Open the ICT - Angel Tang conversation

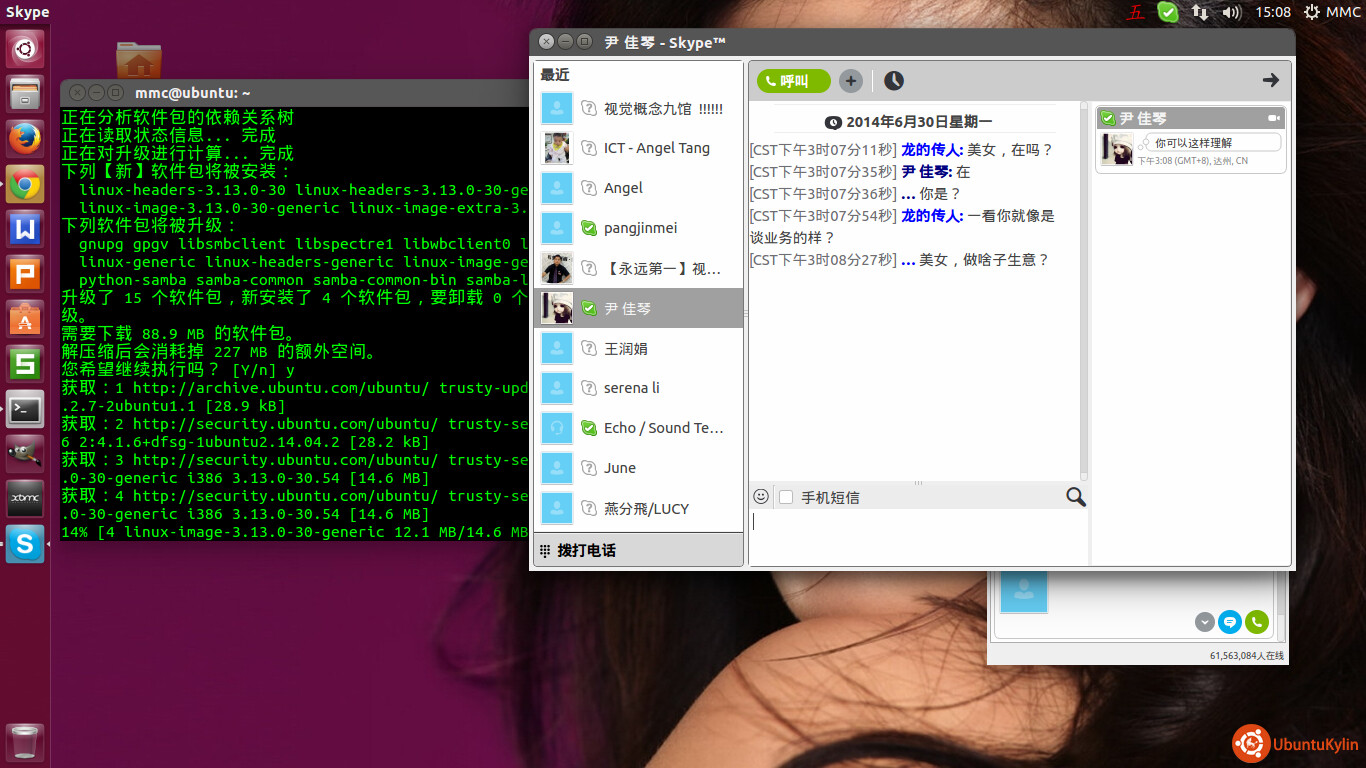656,148
